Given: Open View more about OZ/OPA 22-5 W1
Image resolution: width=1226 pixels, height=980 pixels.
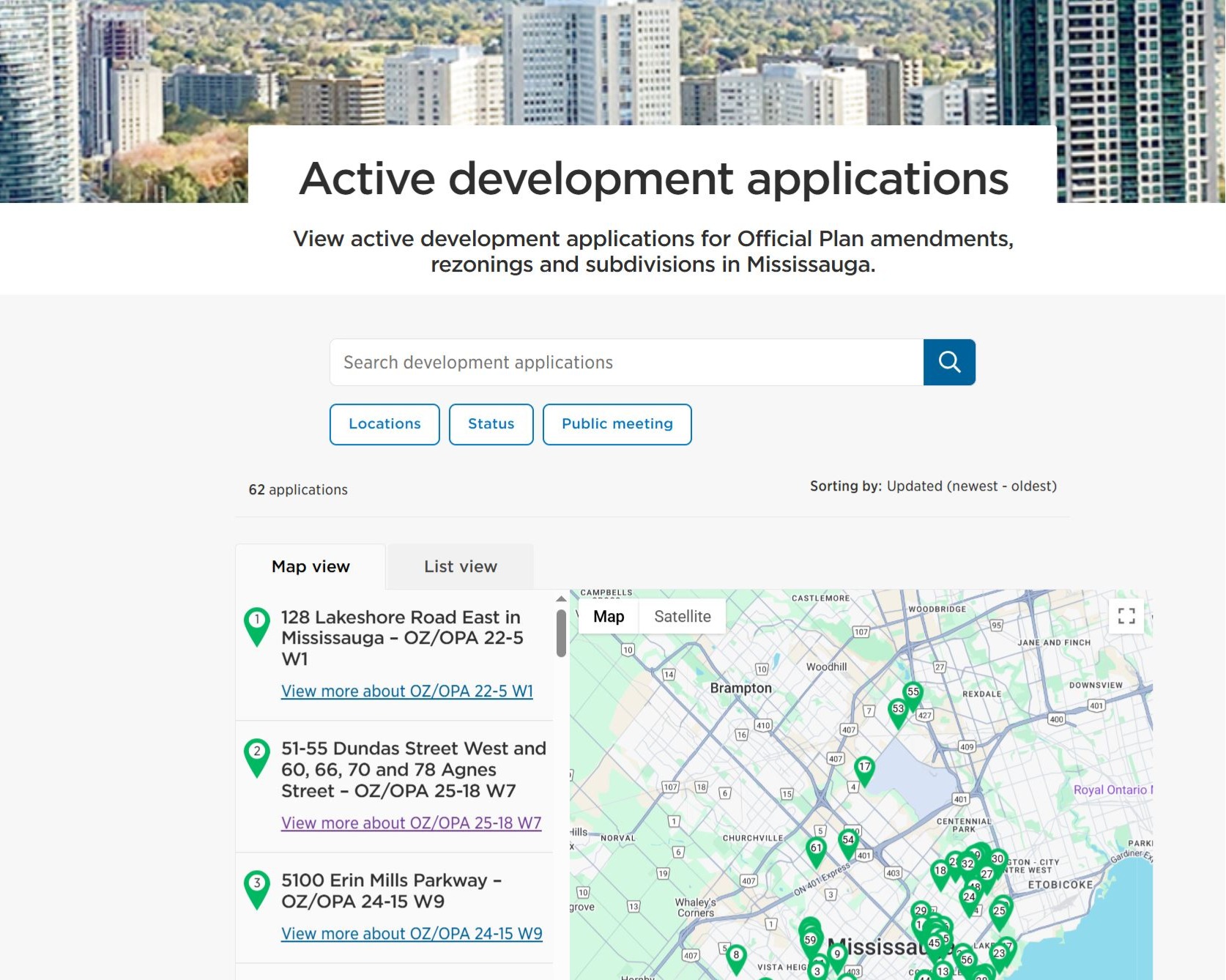Looking at the screenshot, I should [x=407, y=691].
